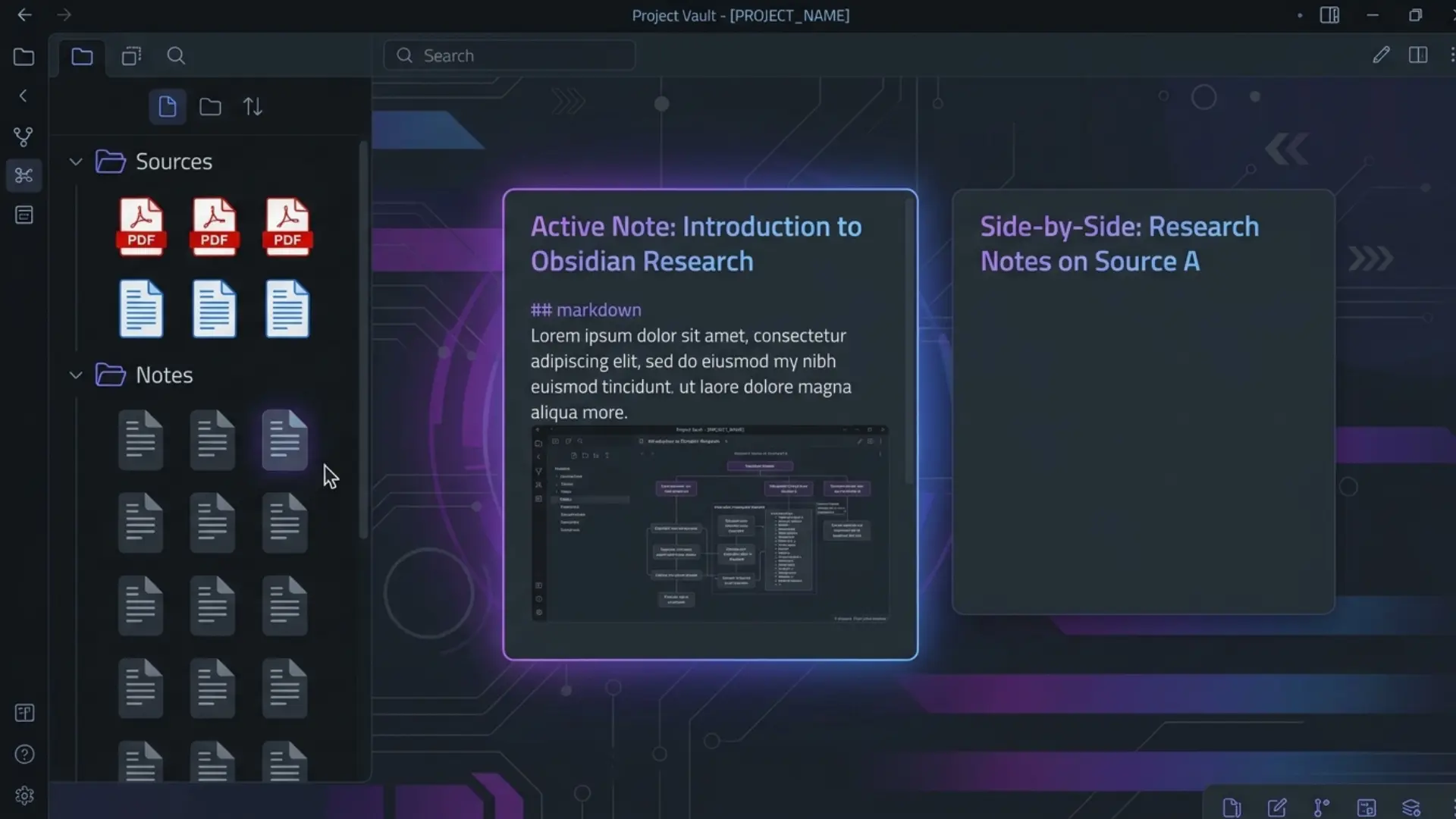Click the layers sync icon in status bar

(x=1411, y=808)
